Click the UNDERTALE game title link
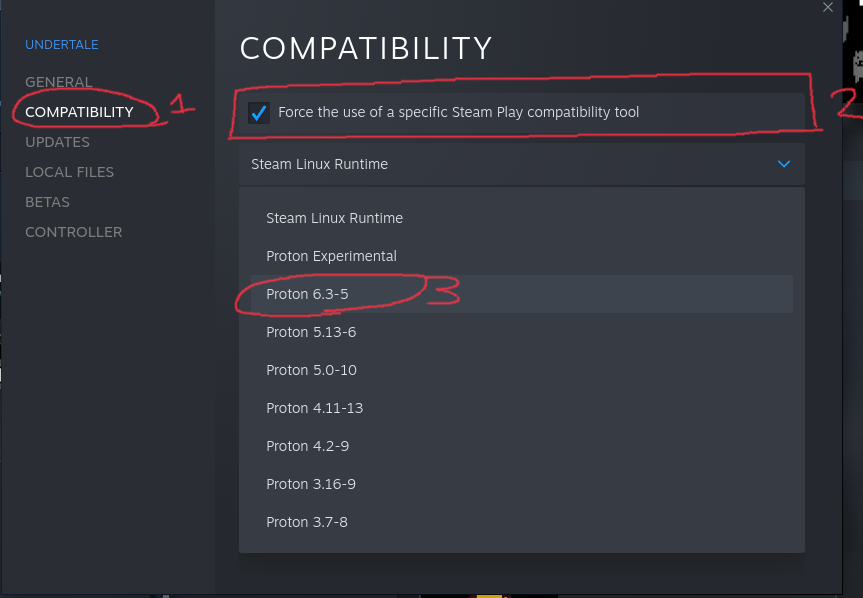The image size is (863, 598). click(61, 45)
